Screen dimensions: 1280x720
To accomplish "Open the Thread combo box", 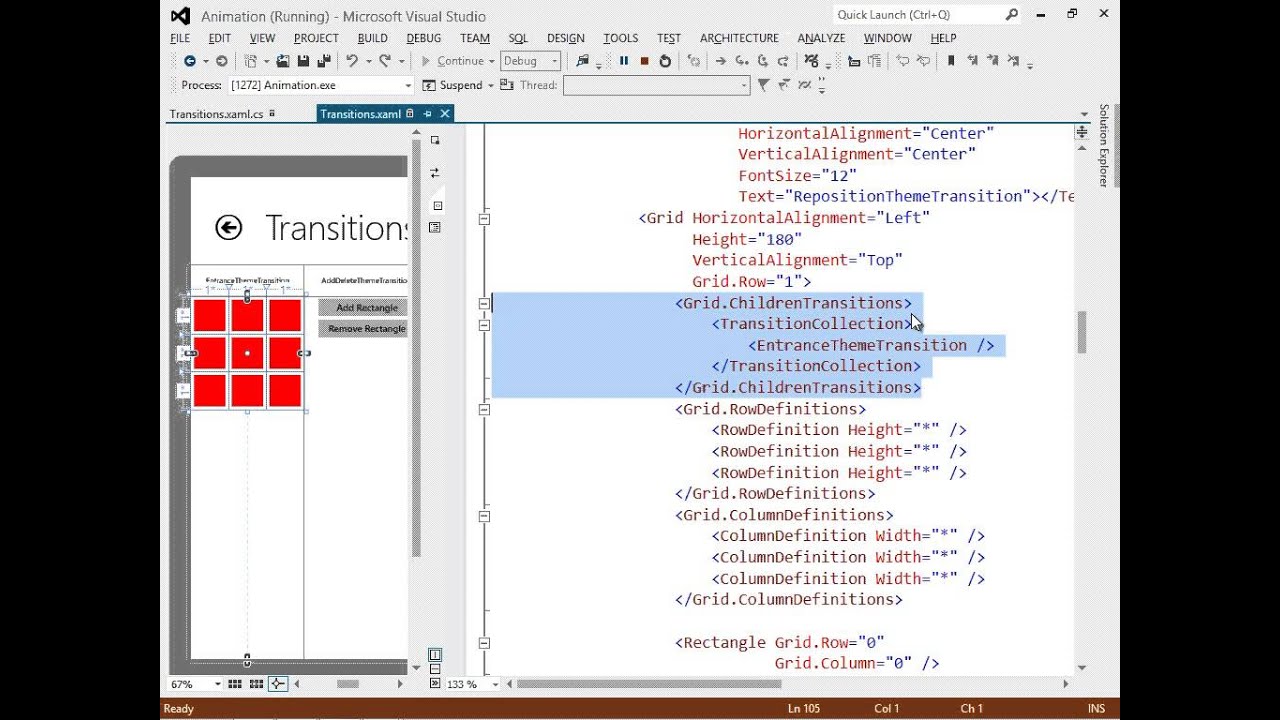I will [656, 85].
